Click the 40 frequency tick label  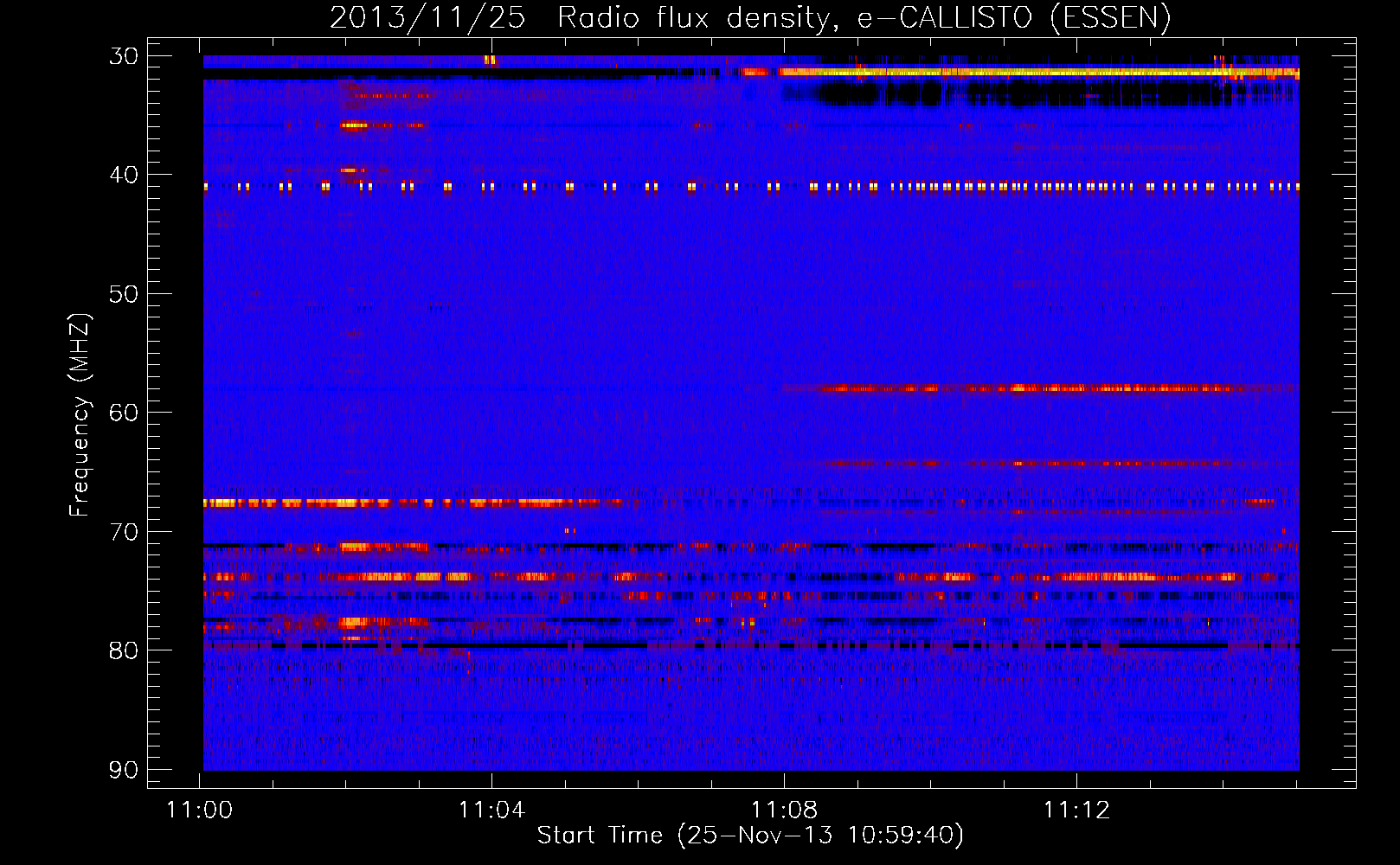point(123,175)
